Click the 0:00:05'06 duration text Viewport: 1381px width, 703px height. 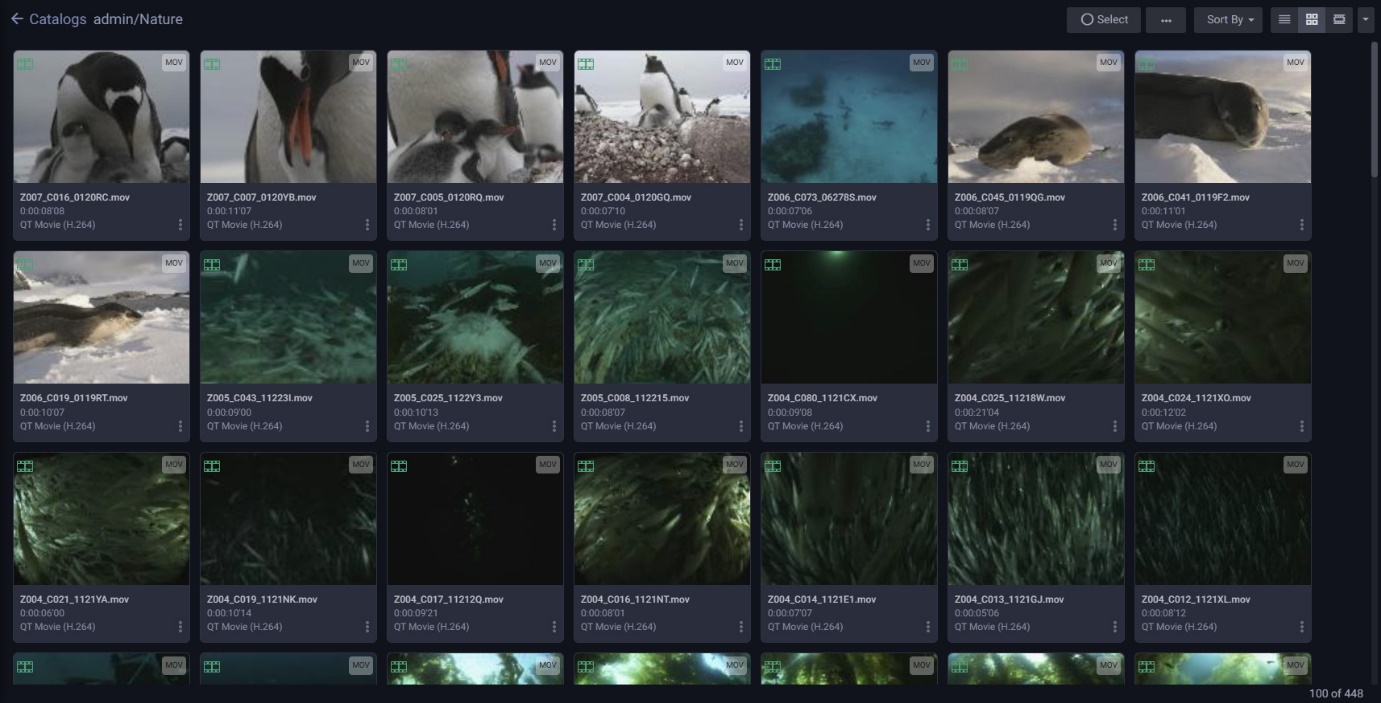point(977,614)
